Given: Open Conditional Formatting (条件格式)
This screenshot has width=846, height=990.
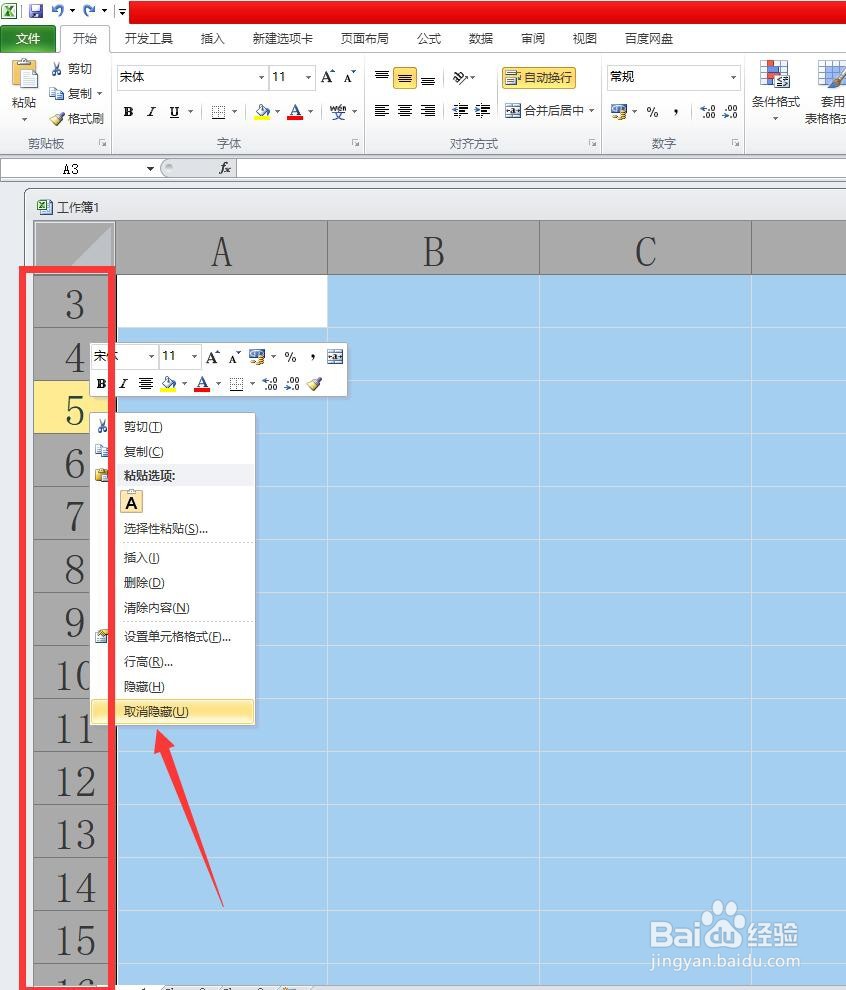Looking at the screenshot, I should click(x=775, y=90).
